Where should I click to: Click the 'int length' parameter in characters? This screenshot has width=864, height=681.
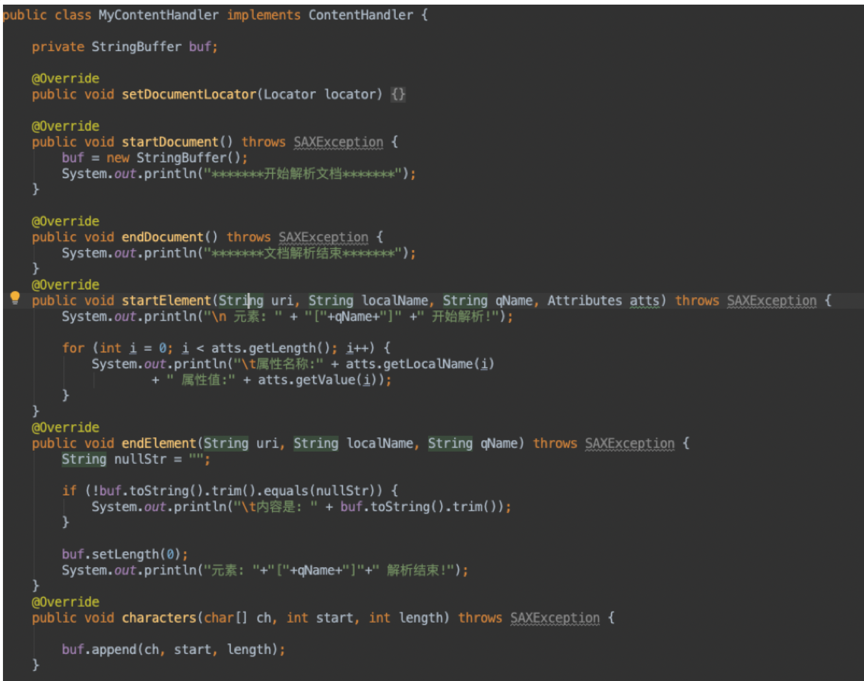pyautogui.click(x=406, y=618)
